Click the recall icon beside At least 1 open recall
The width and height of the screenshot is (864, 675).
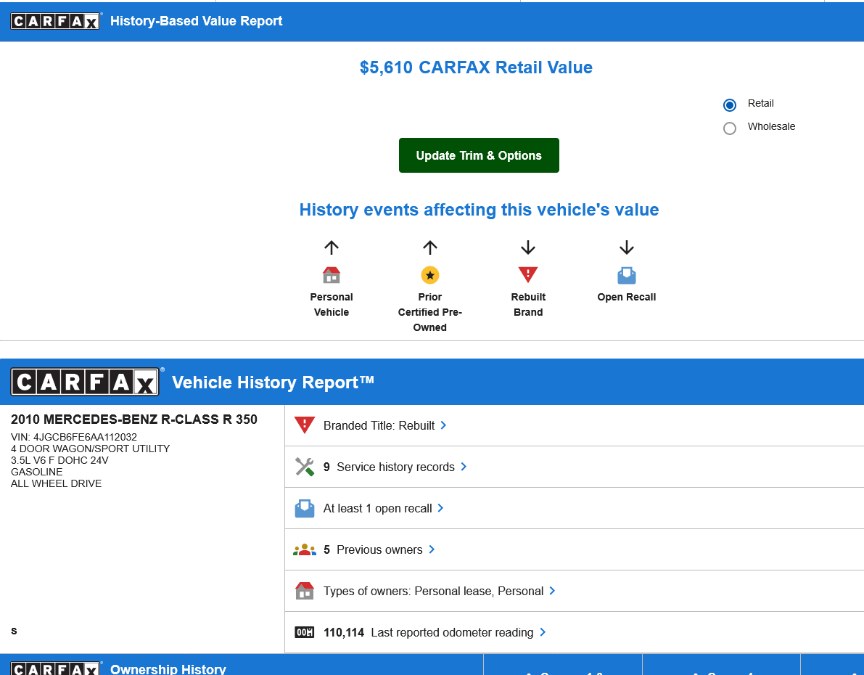304,508
